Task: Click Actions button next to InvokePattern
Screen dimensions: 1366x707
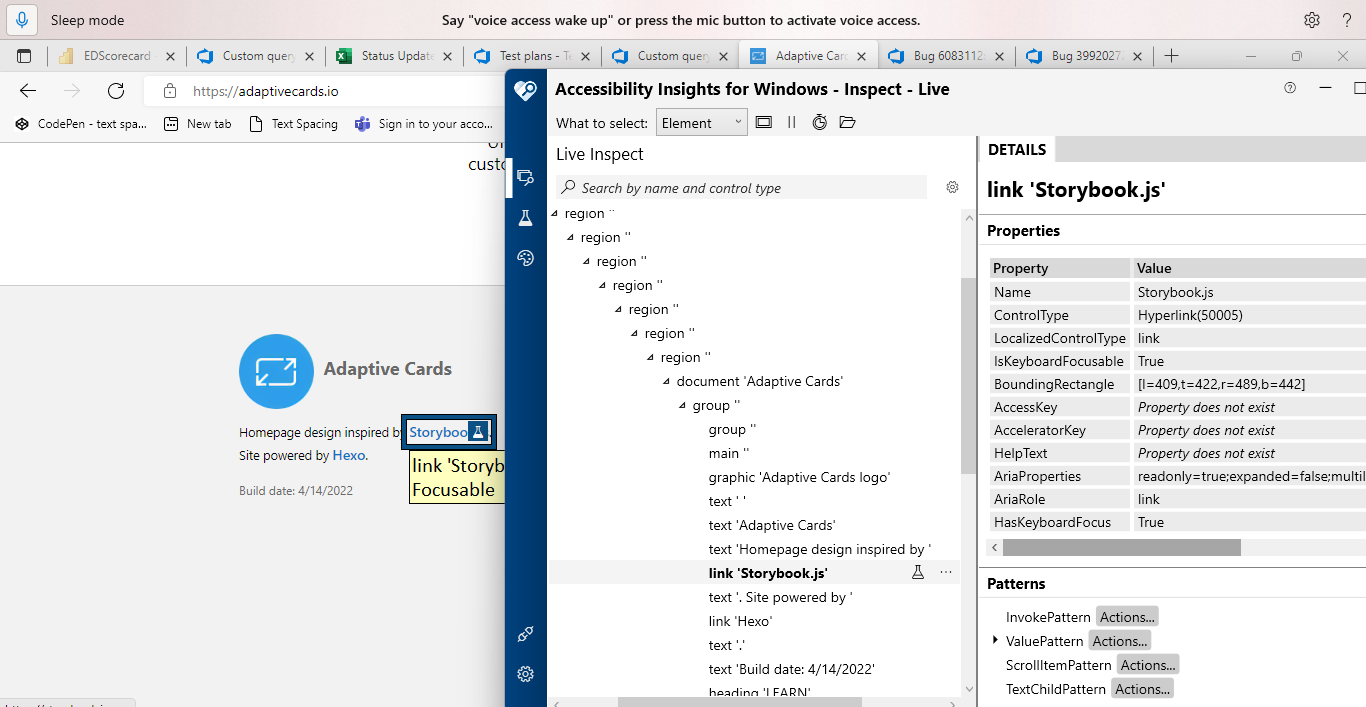Action: 1127,616
